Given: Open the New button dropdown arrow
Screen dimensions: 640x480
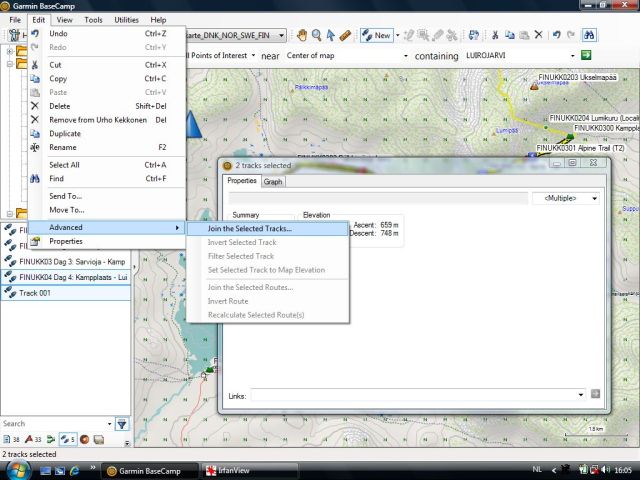Looking at the screenshot, I should [398, 35].
